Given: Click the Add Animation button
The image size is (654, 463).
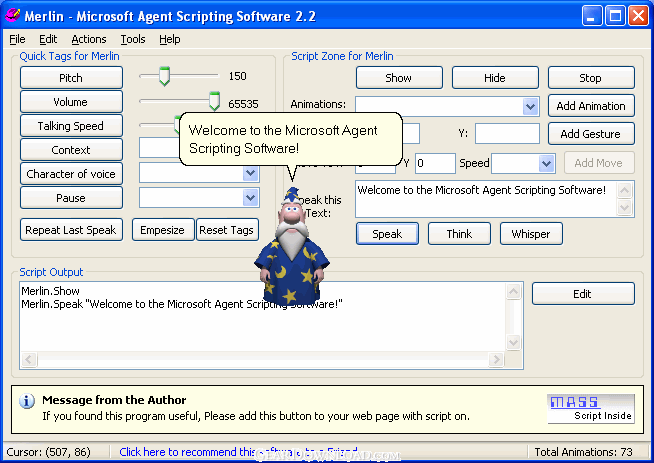Looking at the screenshot, I should coord(591,106).
